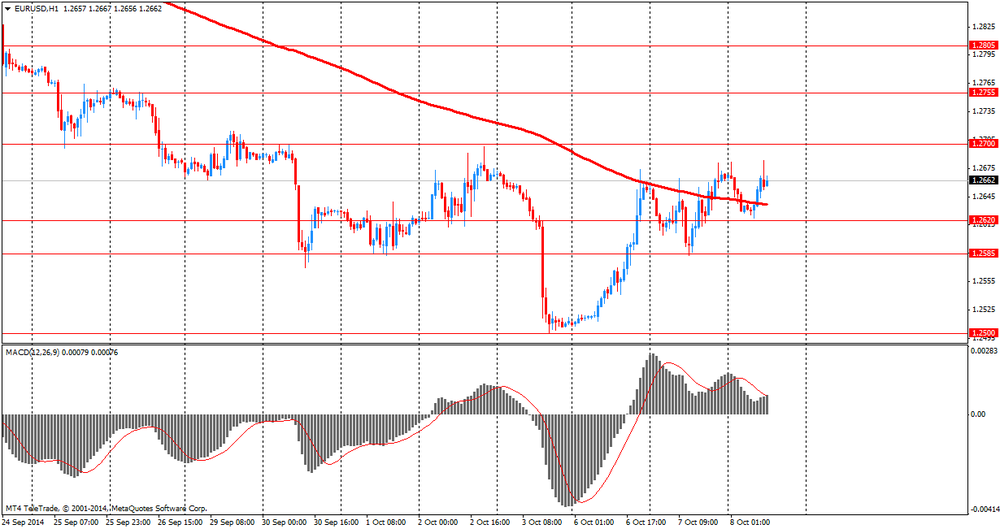This screenshot has height=529, width=1000.
Task: Click the 3 Oct 08:00 time label
Action: point(542,523)
